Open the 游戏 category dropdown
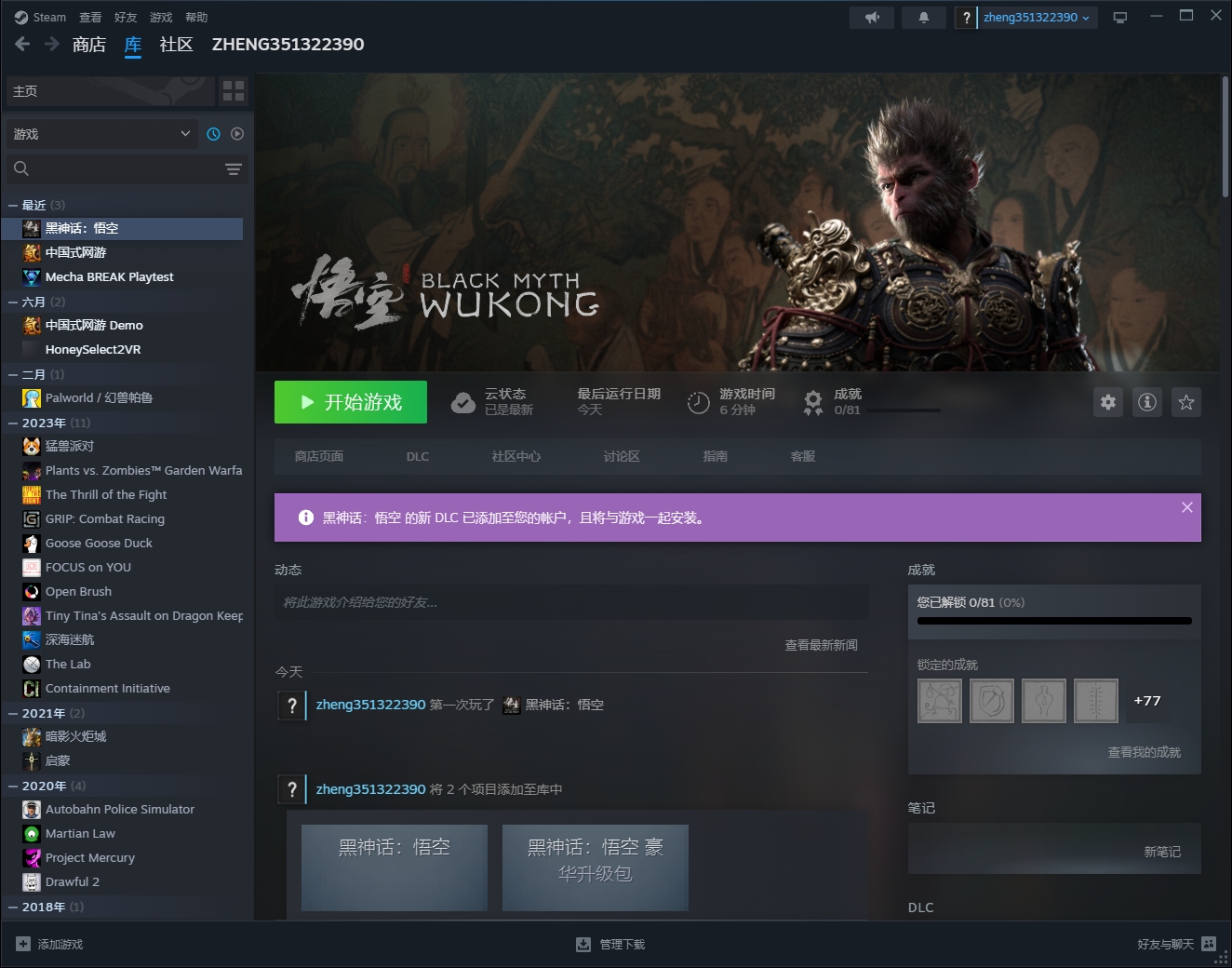This screenshot has height=968, width=1232. click(100, 134)
